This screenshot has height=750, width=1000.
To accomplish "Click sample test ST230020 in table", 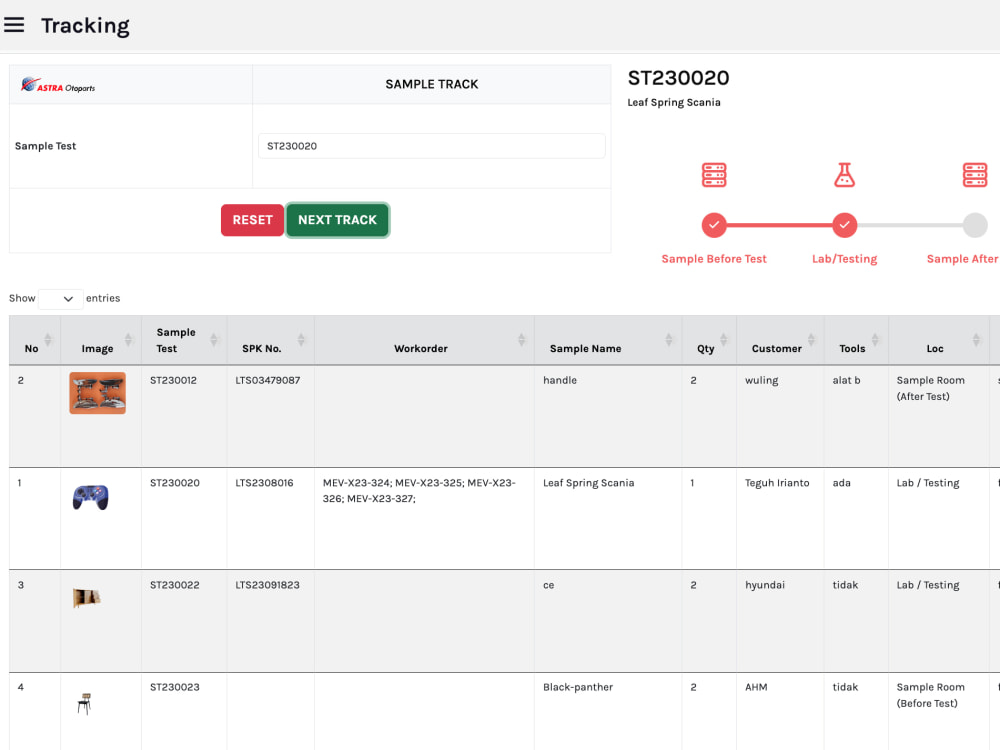I will click(175, 483).
